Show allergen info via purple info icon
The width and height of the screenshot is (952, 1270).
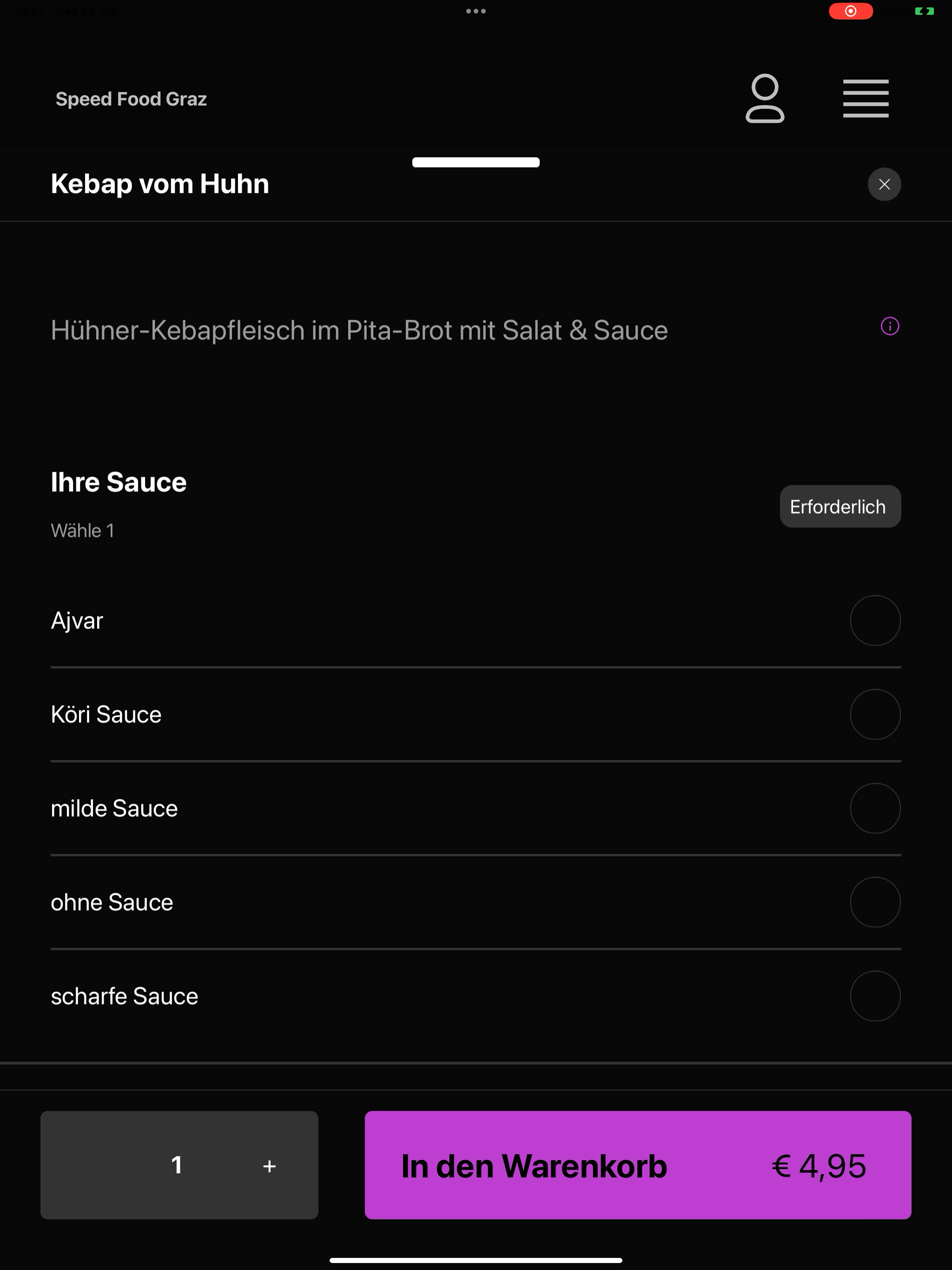point(889,326)
